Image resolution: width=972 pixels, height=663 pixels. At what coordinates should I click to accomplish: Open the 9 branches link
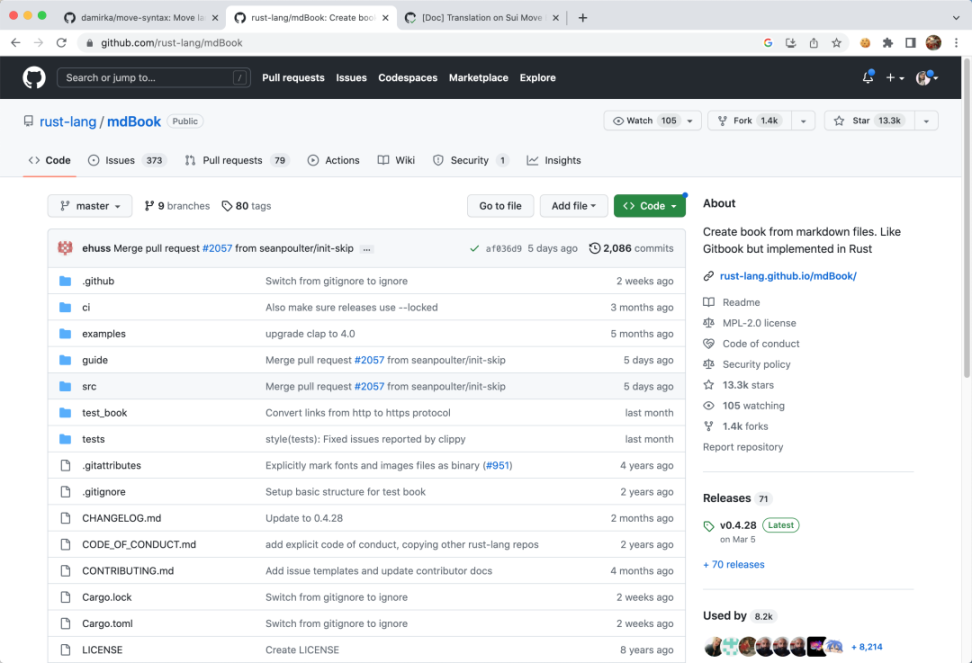[177, 206]
